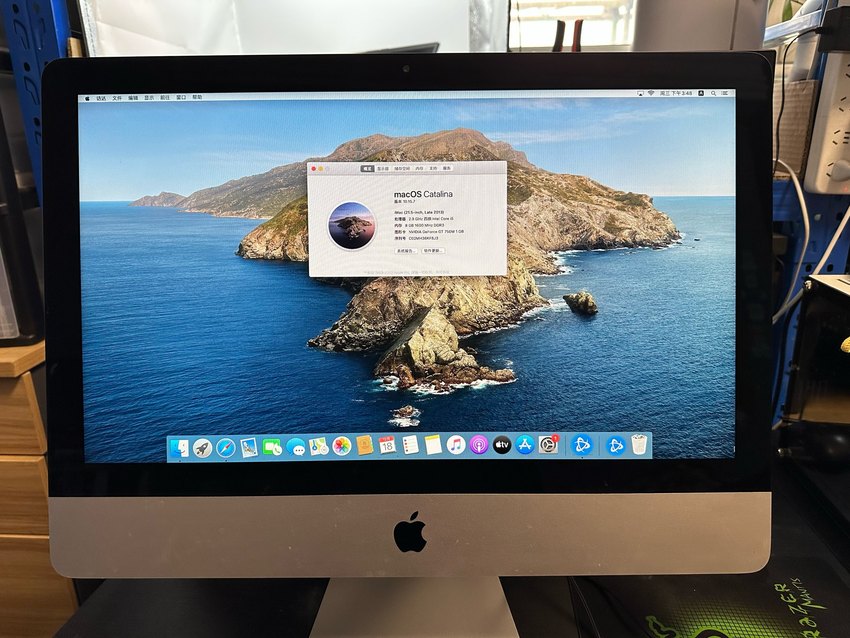Open Contacts brown book icon
The image size is (850, 638).
coord(365,446)
